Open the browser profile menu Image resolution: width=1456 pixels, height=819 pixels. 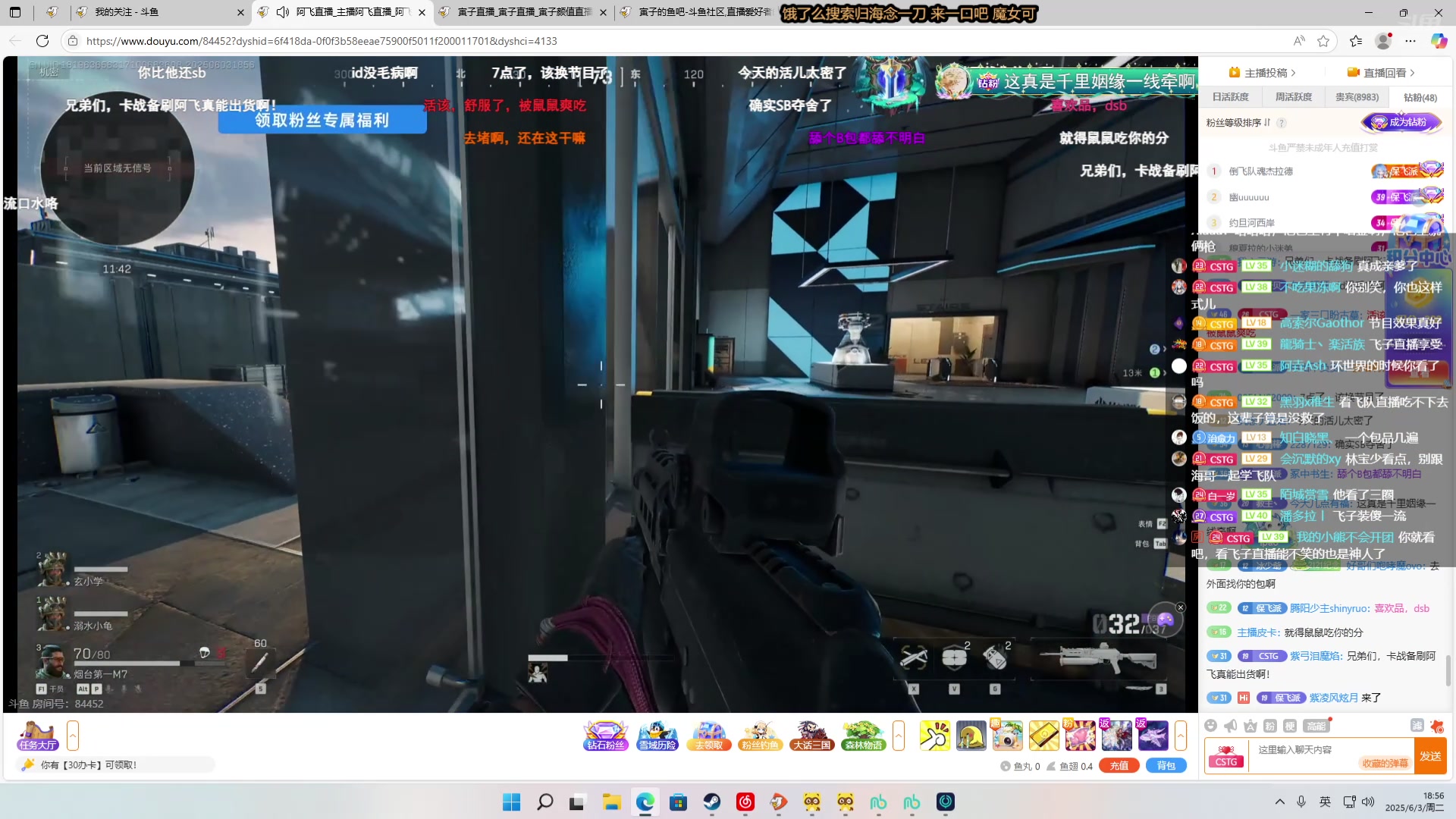coord(1383,41)
